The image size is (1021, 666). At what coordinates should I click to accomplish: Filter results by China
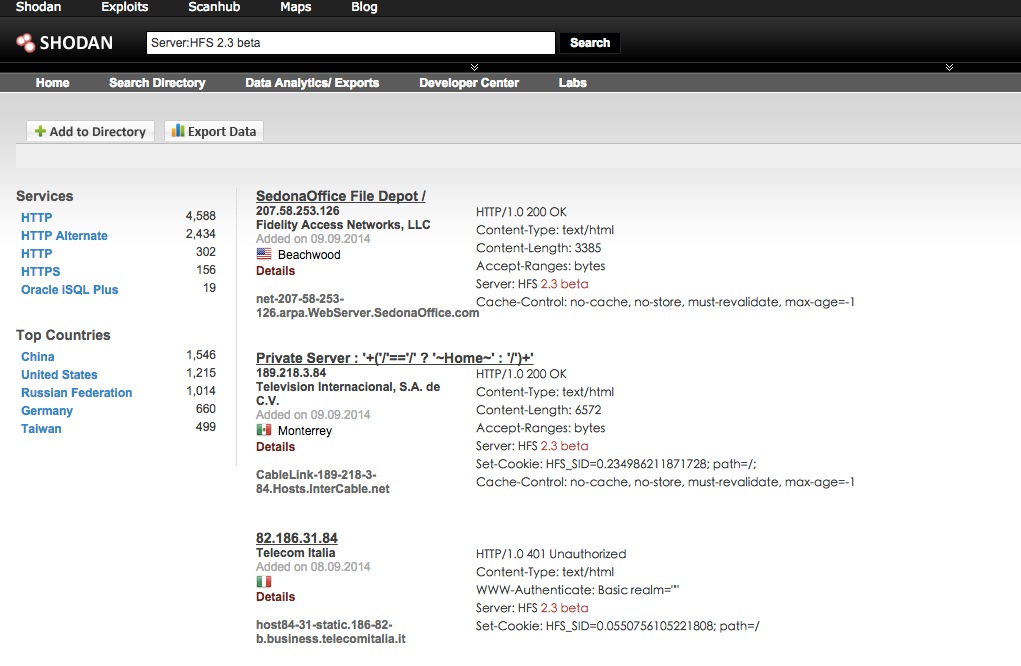[38, 357]
